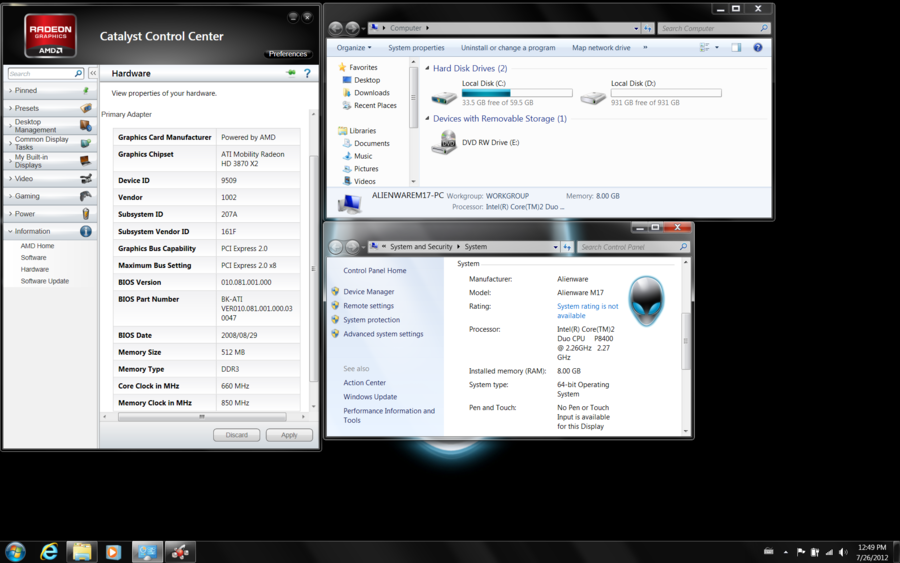Expand the Video category
The width and height of the screenshot is (900, 563).
10,178
